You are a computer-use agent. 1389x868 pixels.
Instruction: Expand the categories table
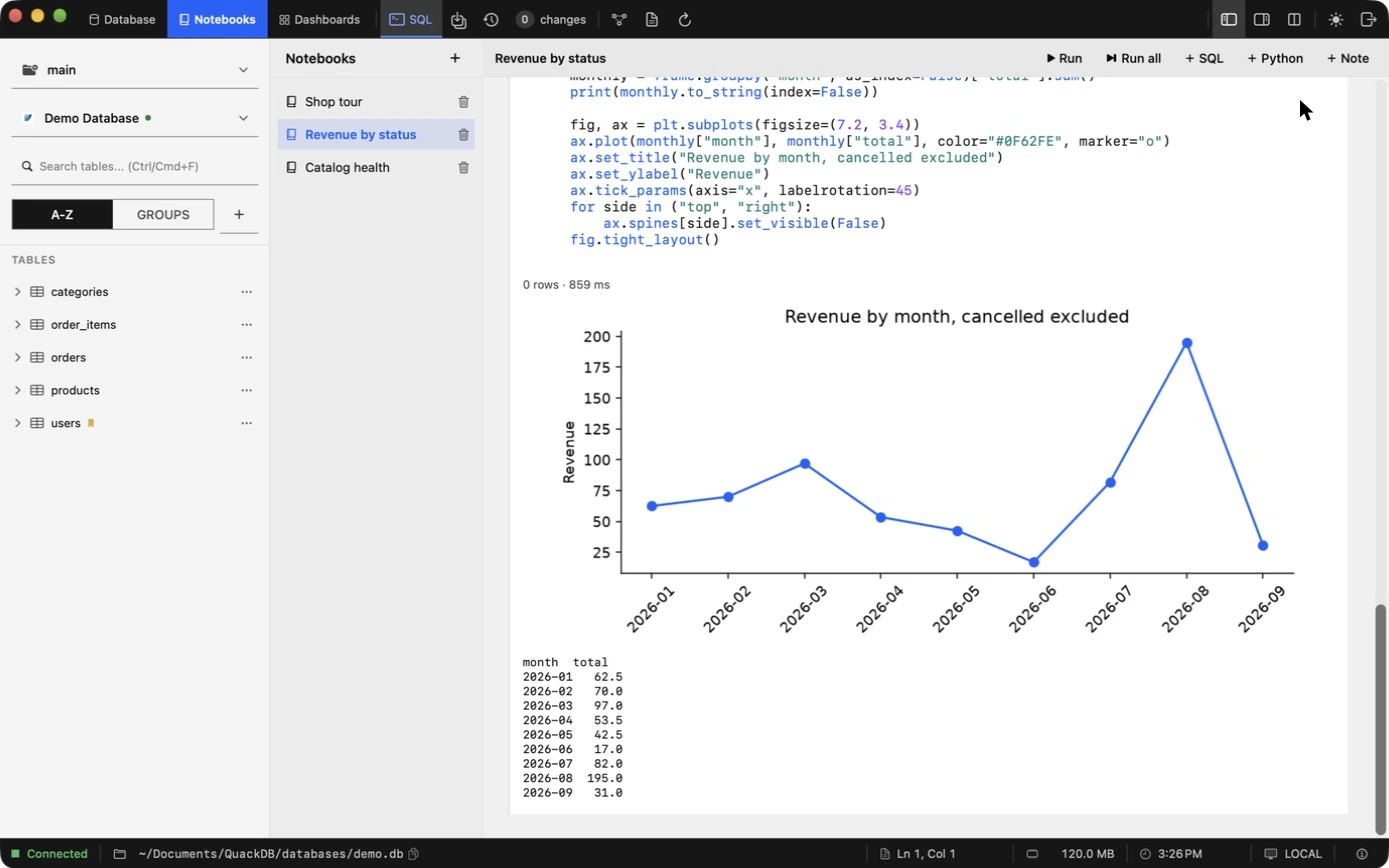pyautogui.click(x=18, y=292)
